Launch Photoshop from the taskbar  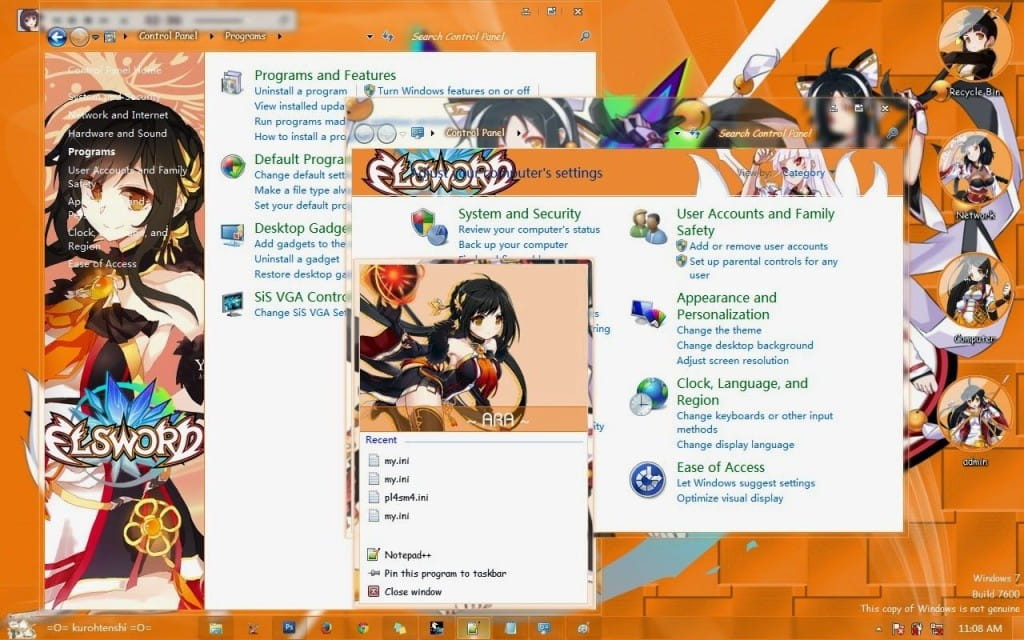pos(288,627)
